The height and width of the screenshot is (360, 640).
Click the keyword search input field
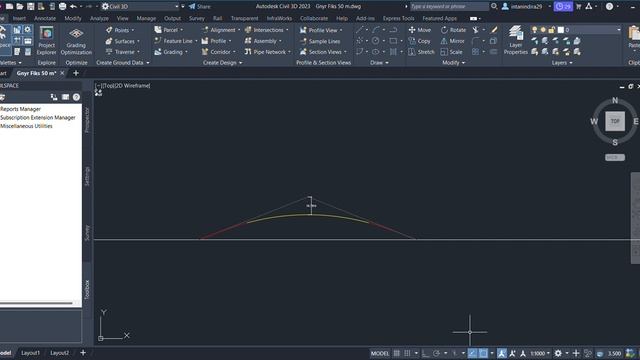click(x=449, y=7)
